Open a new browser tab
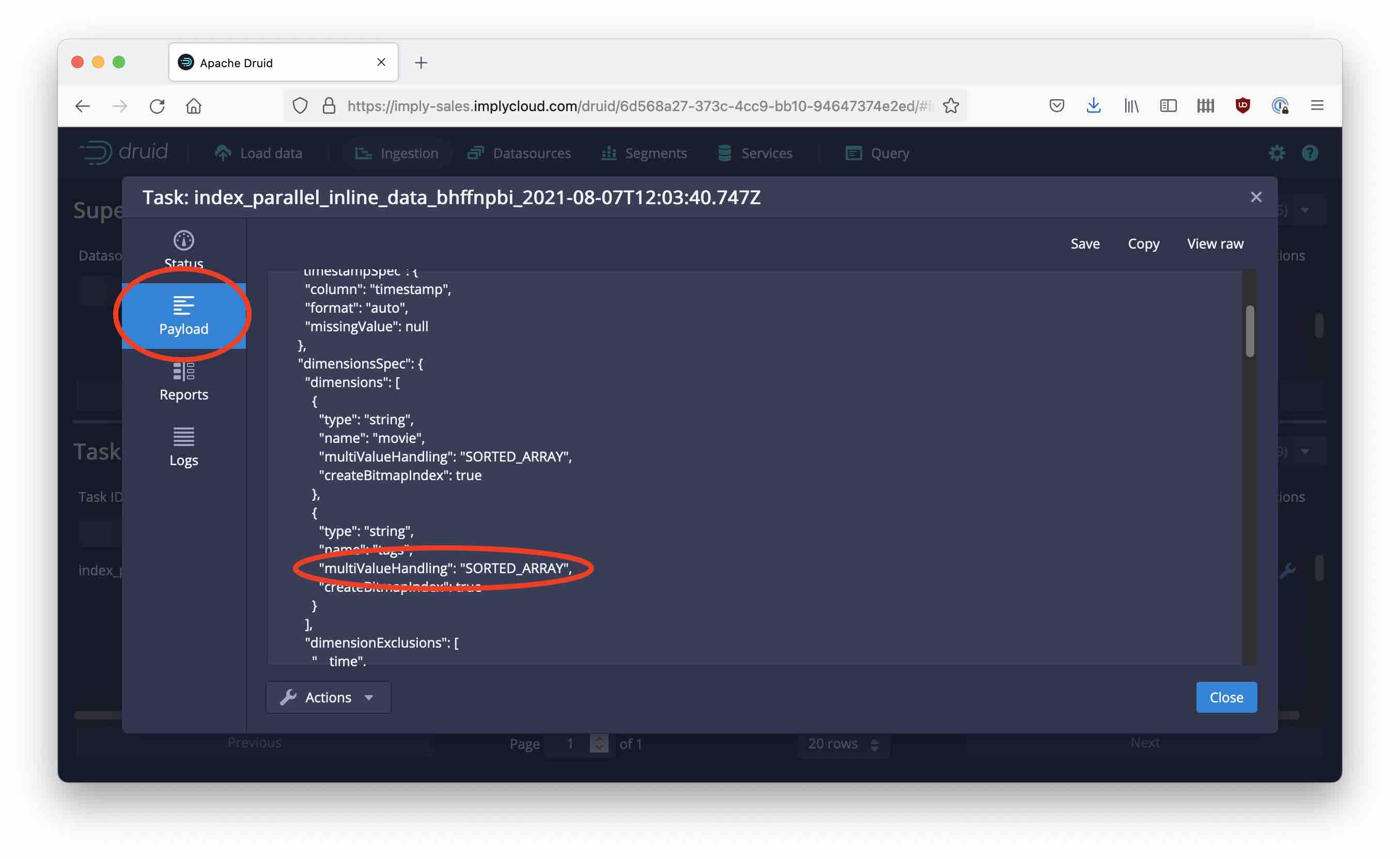This screenshot has height=859, width=1400. [x=421, y=63]
